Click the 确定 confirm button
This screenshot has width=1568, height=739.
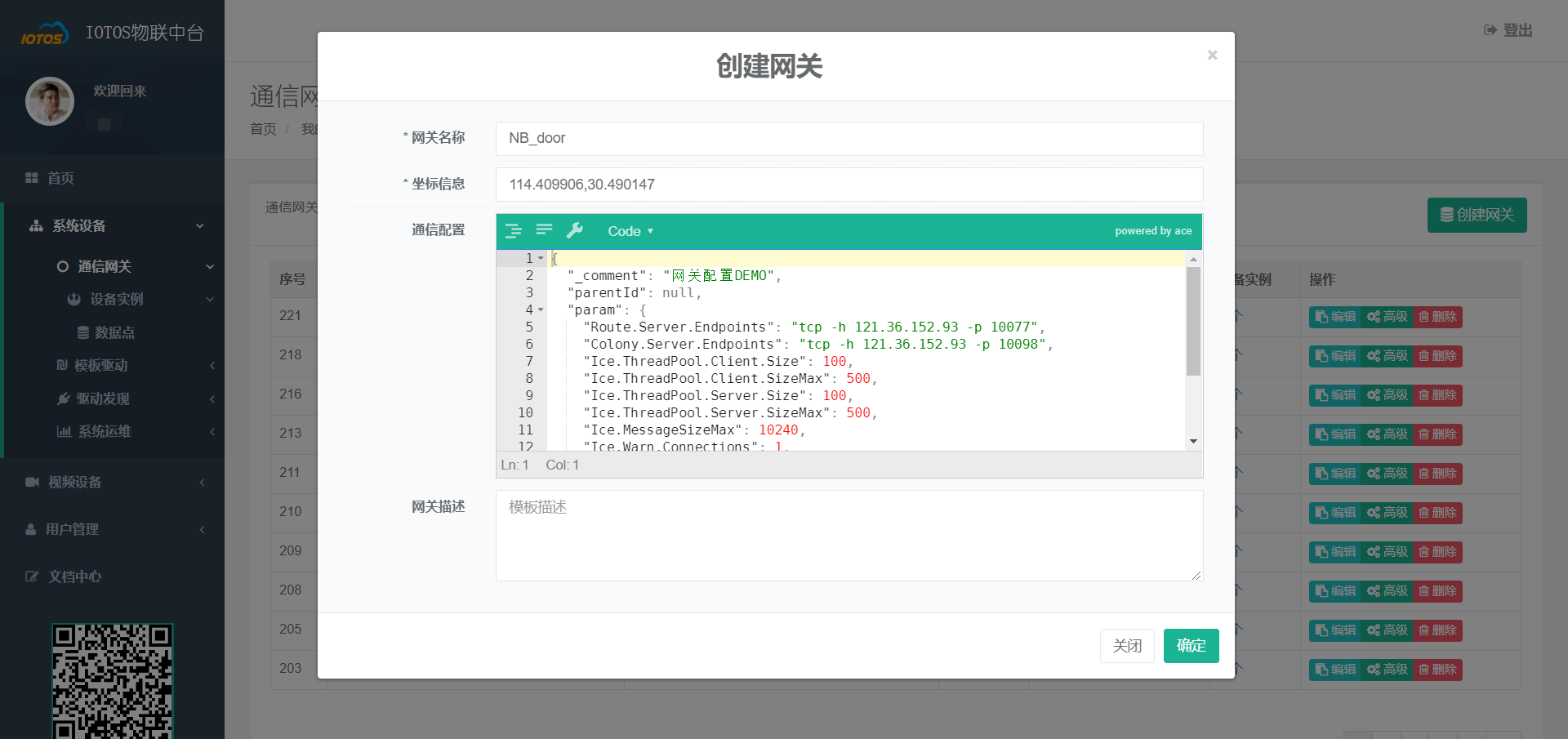[1191, 646]
